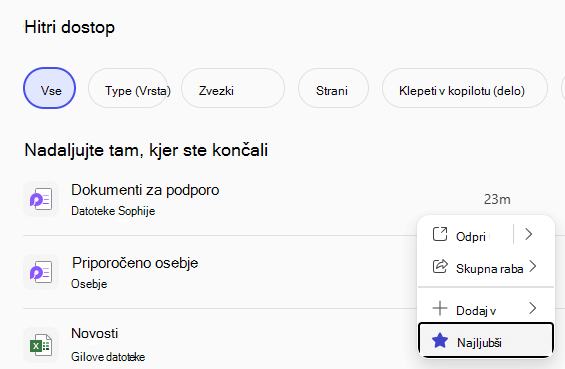This screenshot has width=565, height=369.
Task: Click the Odpri open-in-new-window icon
Action: 440,234
